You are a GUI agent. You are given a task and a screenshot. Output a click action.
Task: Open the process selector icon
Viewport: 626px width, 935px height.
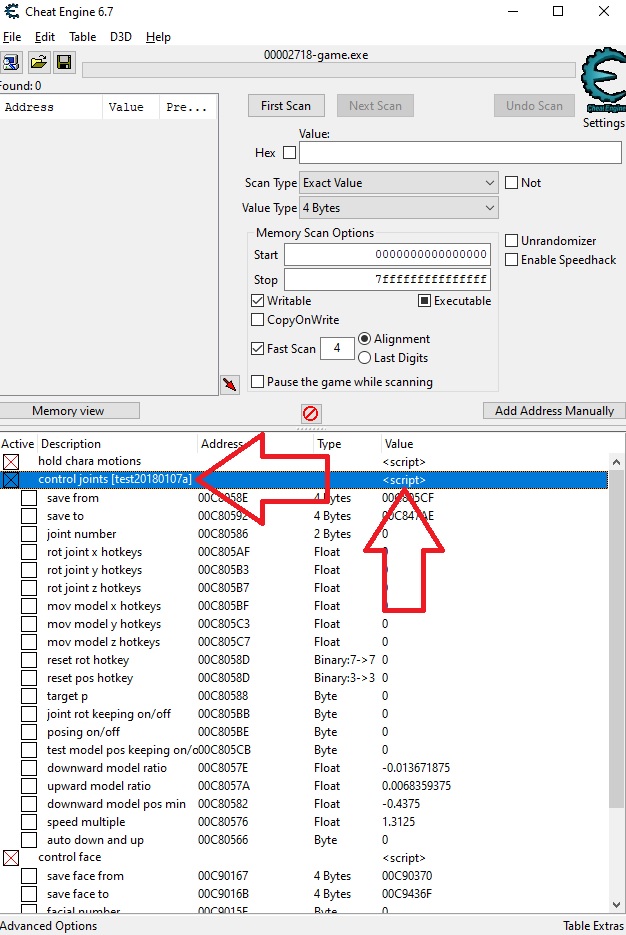pos(11,63)
